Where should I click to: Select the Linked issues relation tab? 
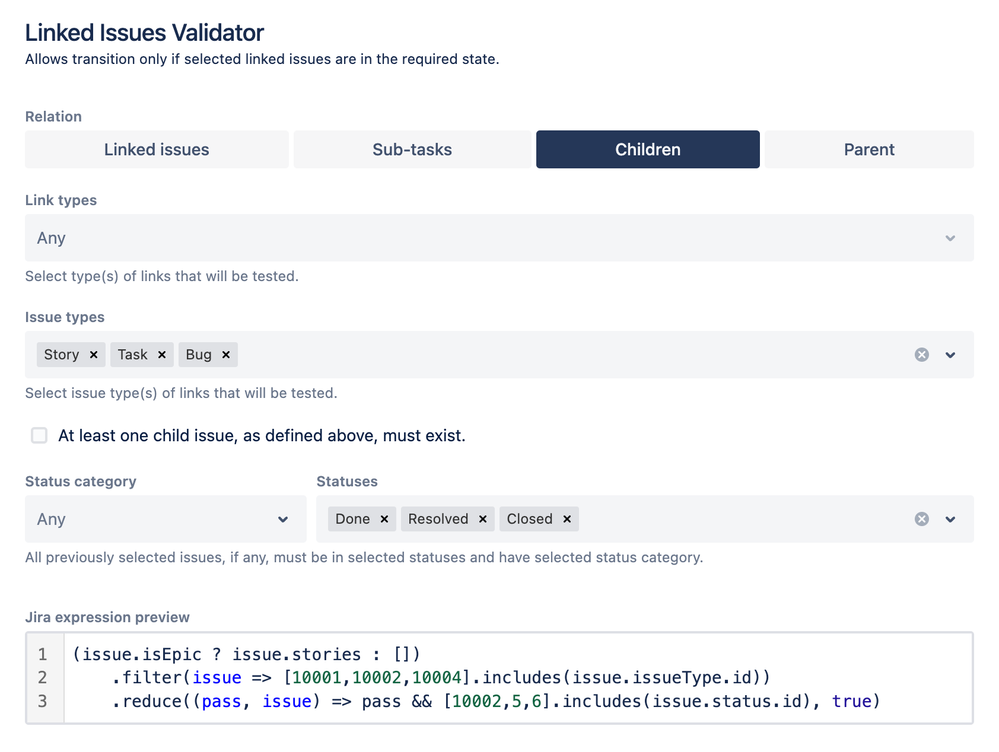(x=157, y=150)
